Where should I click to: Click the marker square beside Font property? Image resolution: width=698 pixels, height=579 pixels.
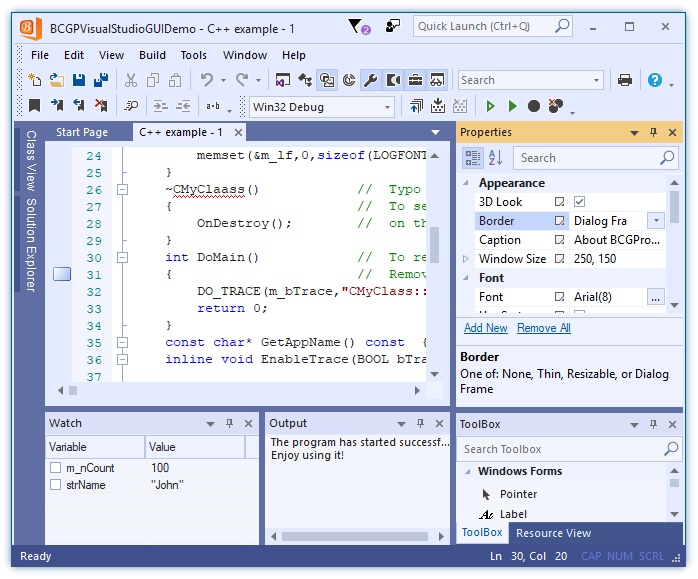pyautogui.click(x=560, y=297)
